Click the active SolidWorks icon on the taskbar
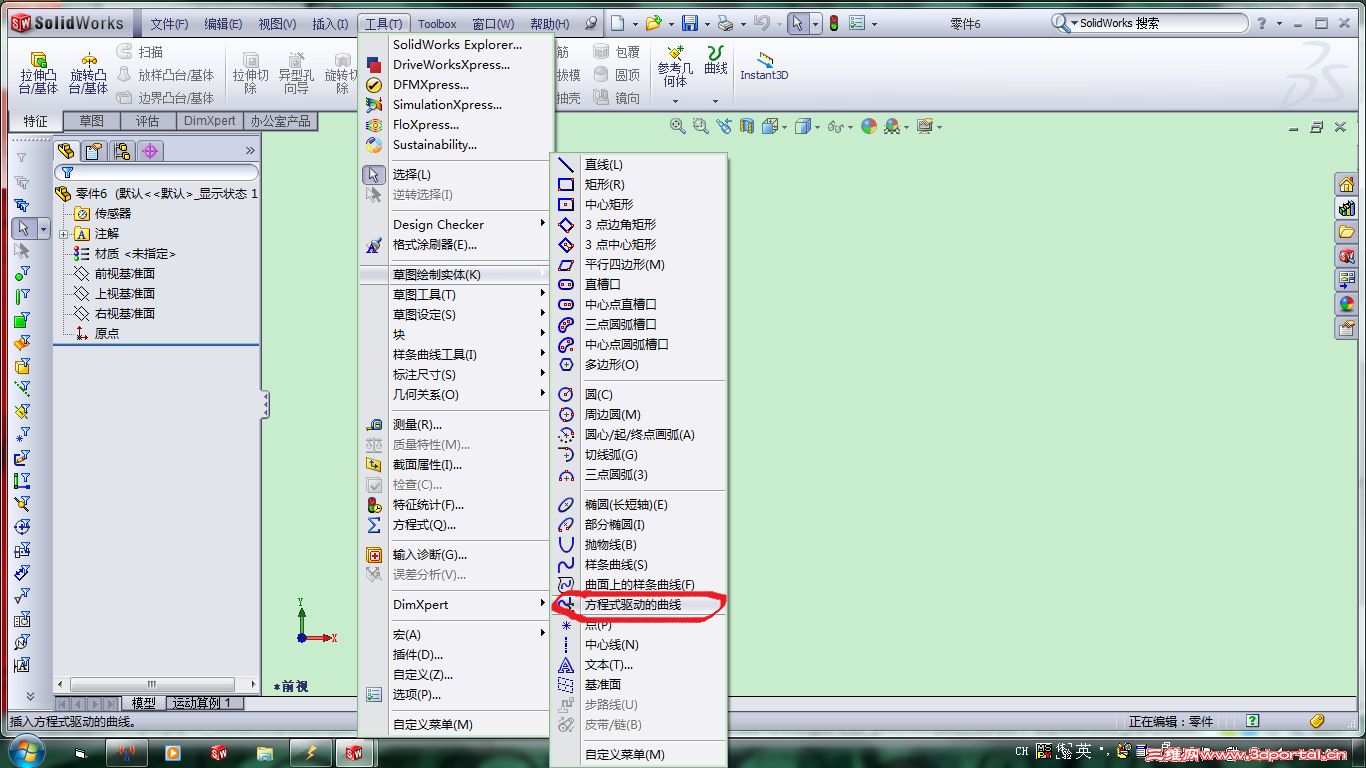This screenshot has width=1366, height=768. (353, 752)
